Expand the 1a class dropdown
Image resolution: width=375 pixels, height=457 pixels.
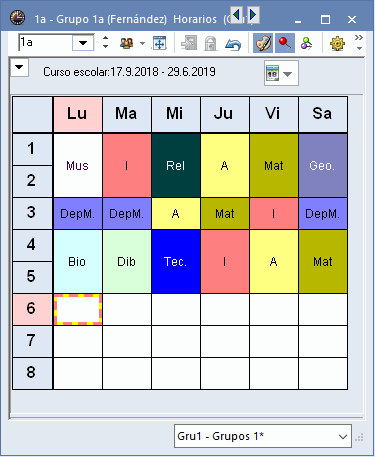[x=83, y=43]
